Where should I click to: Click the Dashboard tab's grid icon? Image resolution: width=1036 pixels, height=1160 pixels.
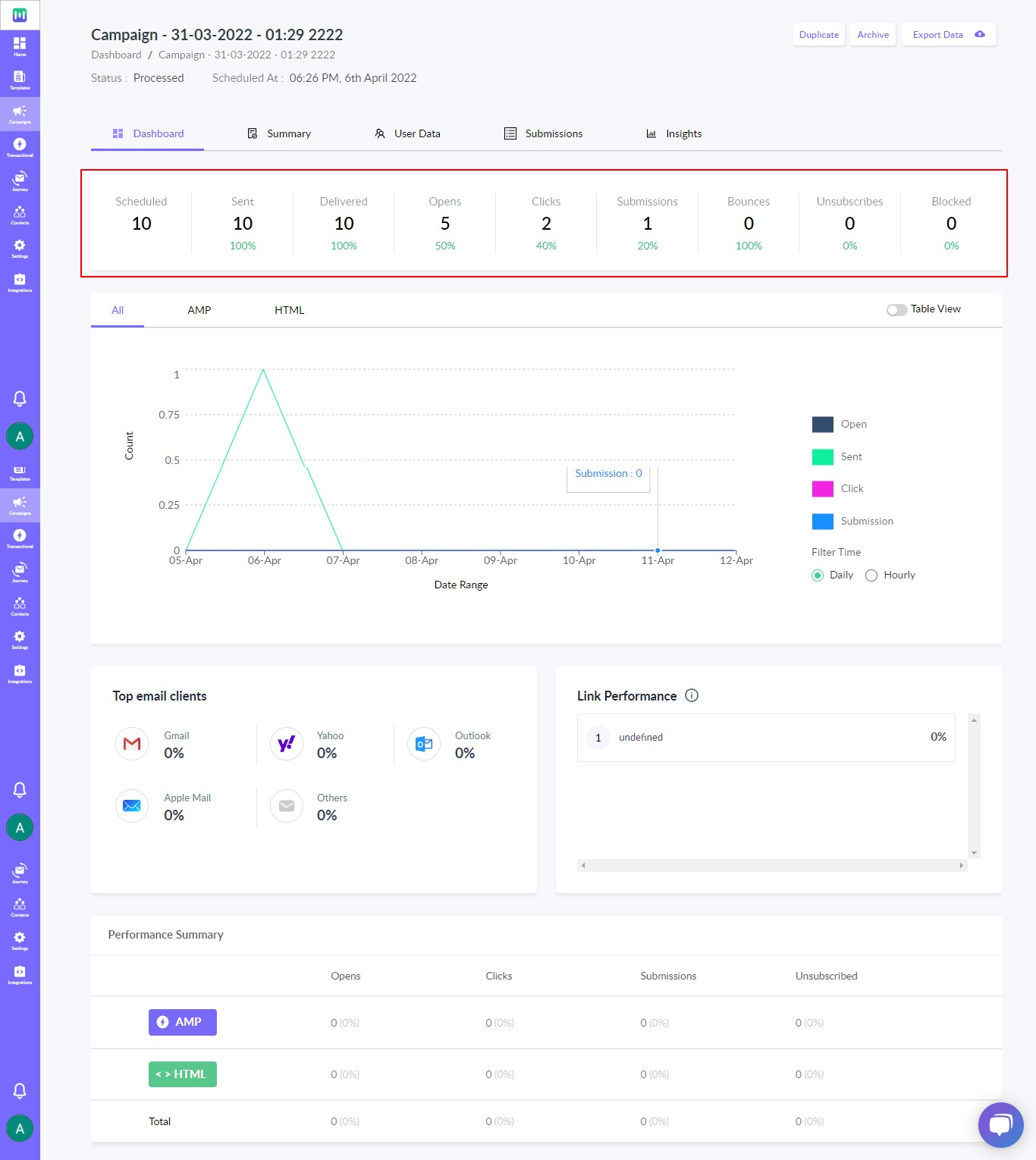pos(118,133)
